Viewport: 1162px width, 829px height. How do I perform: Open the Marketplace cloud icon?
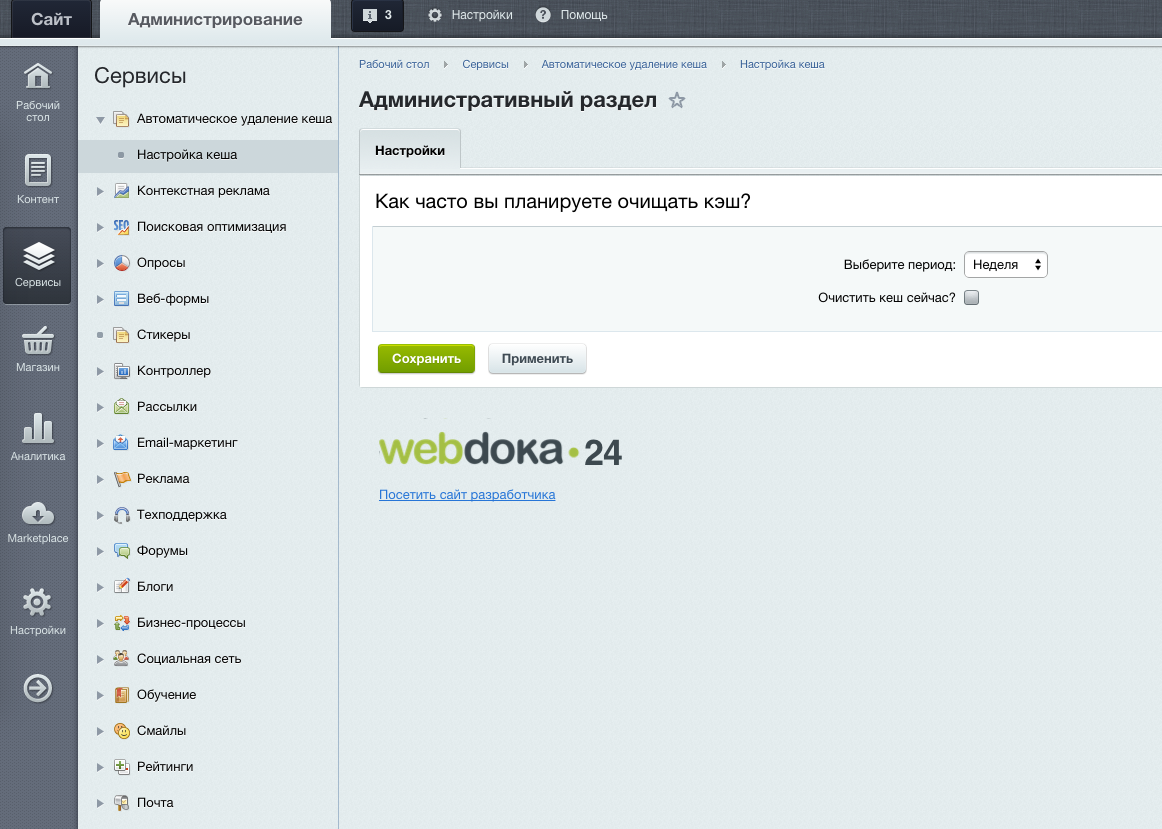point(38,513)
